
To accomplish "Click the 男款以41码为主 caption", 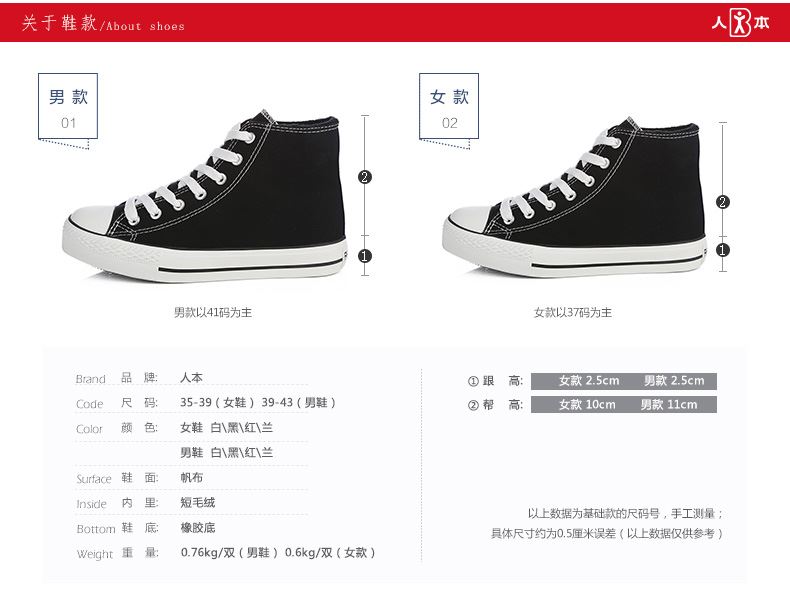I will coord(213,312).
